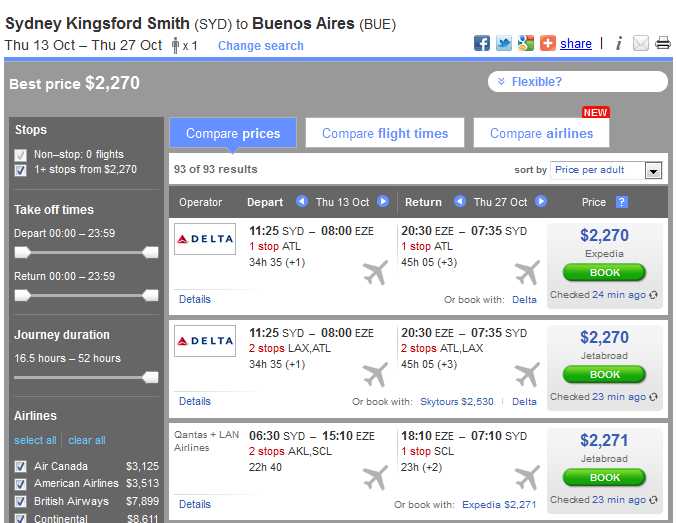Screen dimensions: 676x523
Task: Clear all airlines link
Action: 87,440
